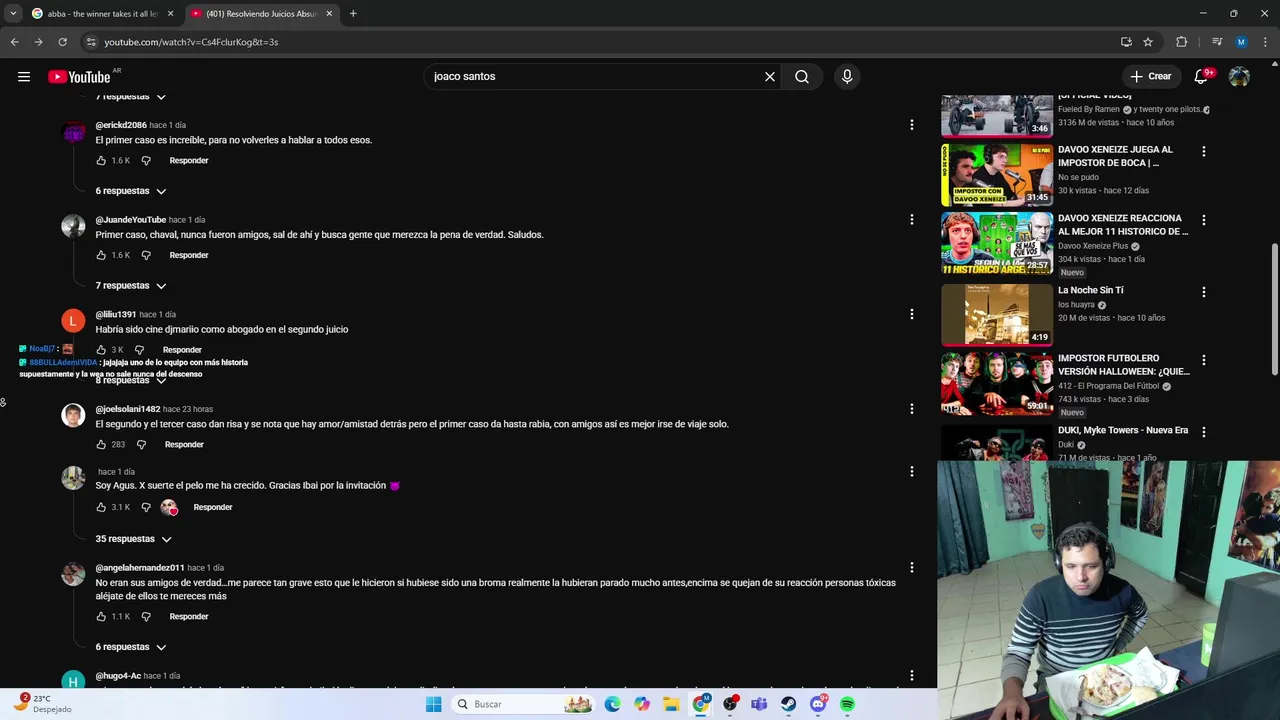
Task: Open 'DAVOO XENEIZE JUEGA AL IMPOSTOR' thumbnail
Action: [x=997, y=175]
